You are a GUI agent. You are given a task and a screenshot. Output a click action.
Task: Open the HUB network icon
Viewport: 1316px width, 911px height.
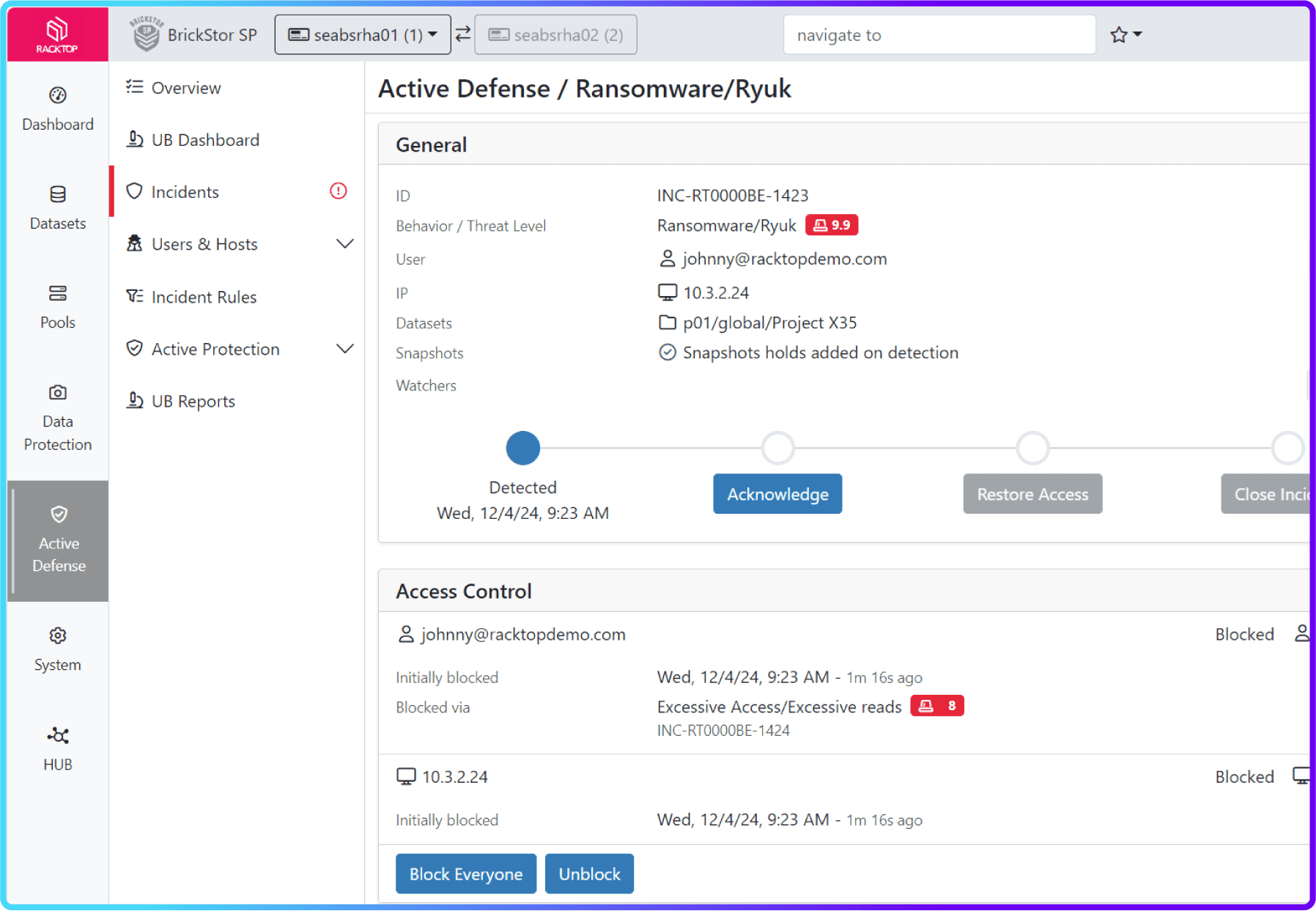[x=58, y=735]
